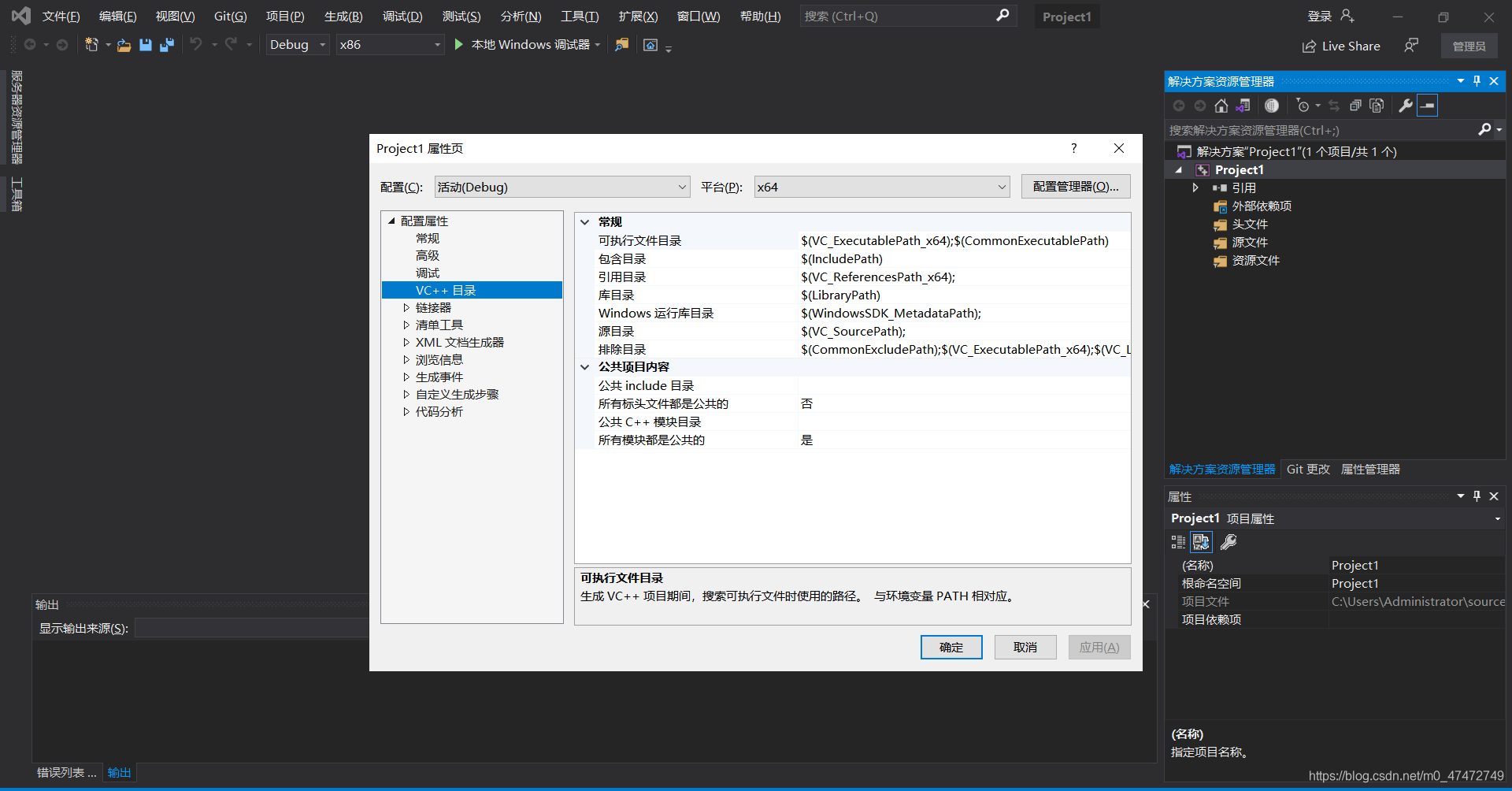Switch to the Git 更改 tab
This screenshot has width=1512, height=791.
(x=1308, y=469)
